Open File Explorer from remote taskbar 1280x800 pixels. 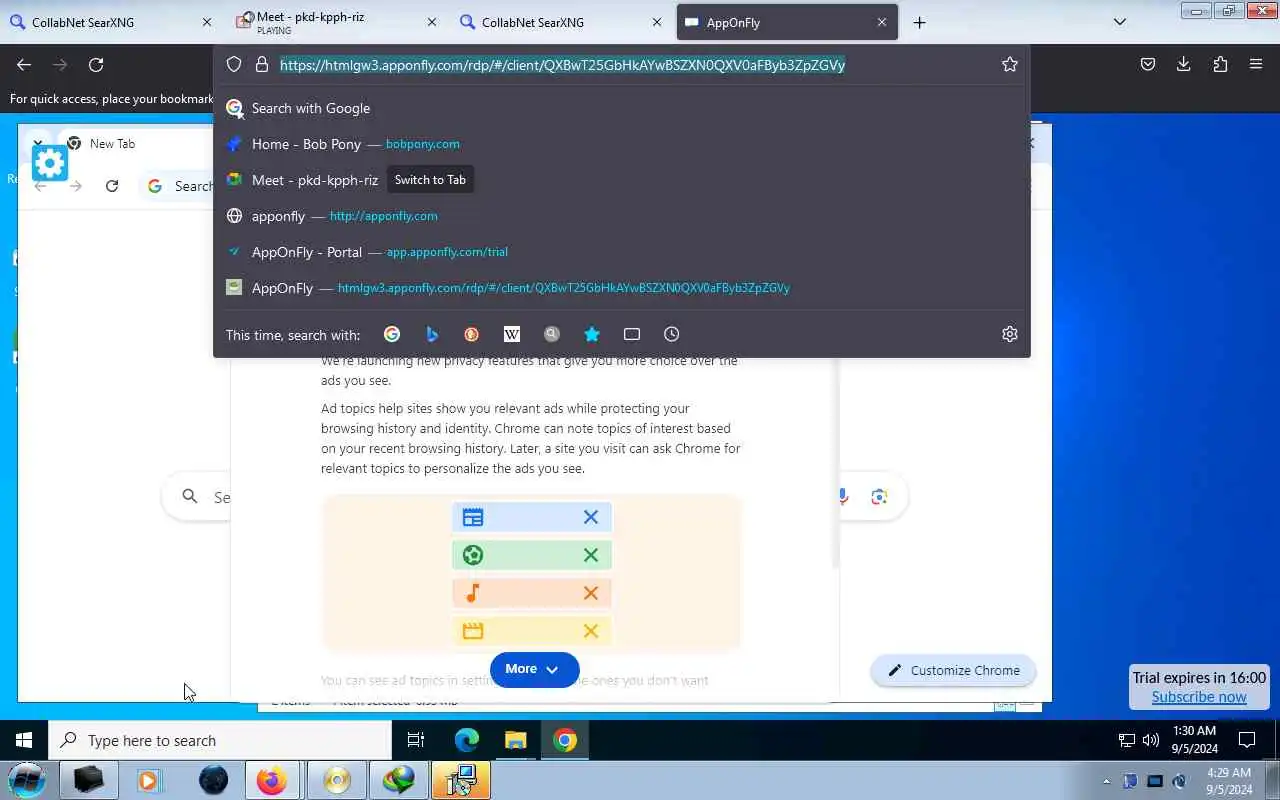click(x=516, y=740)
